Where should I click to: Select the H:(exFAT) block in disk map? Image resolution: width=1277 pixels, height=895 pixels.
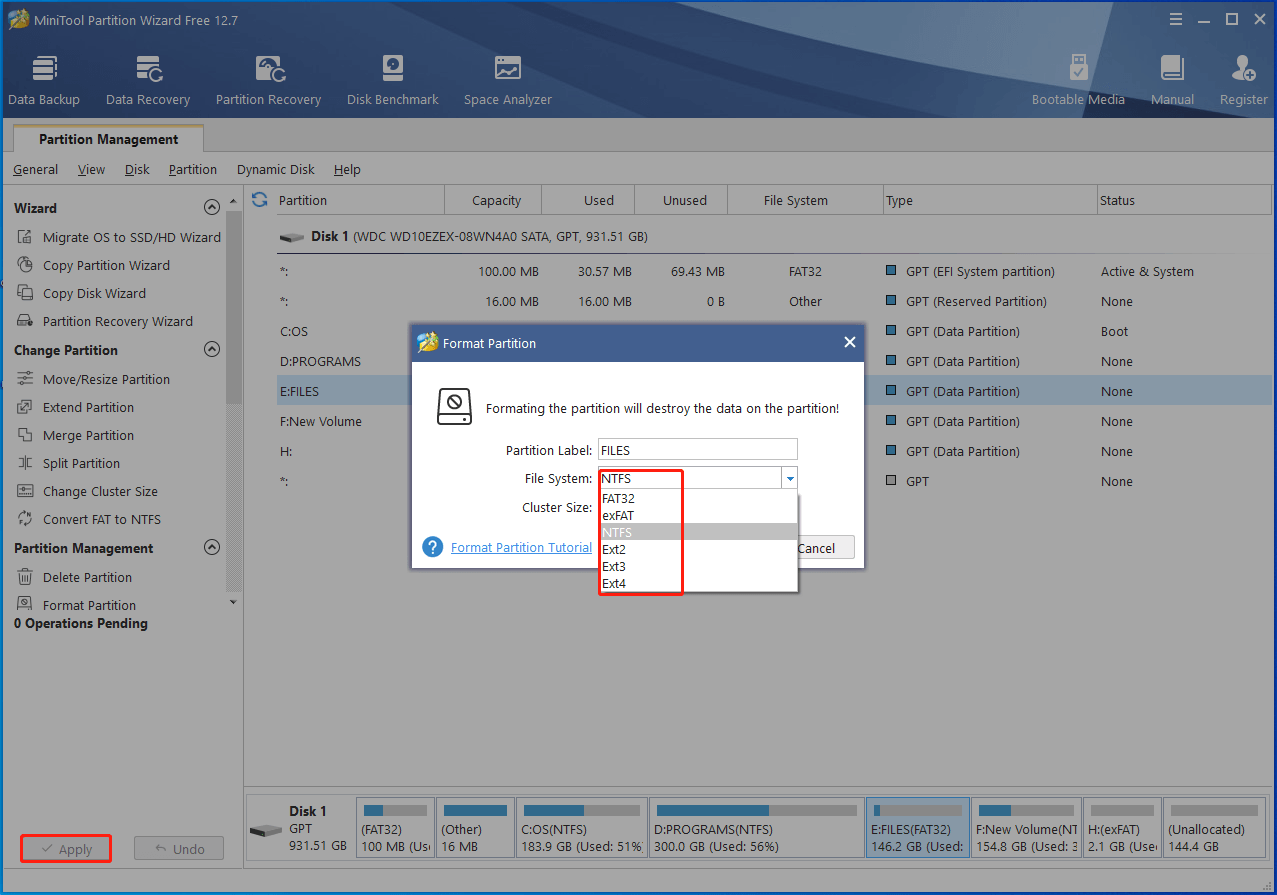click(1122, 827)
